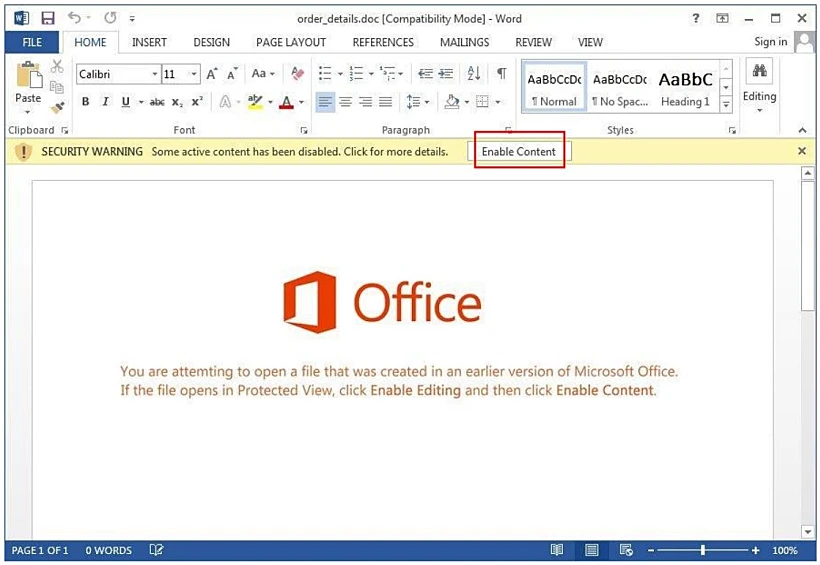
Task: Open Find via the Editing binoculars icon
Action: [759, 70]
